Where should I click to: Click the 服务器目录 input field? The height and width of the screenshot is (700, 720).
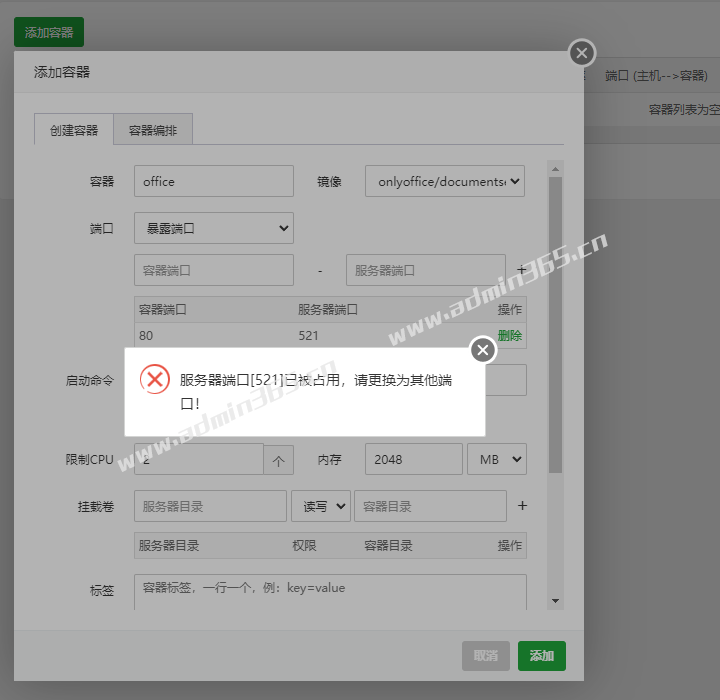tap(210, 506)
